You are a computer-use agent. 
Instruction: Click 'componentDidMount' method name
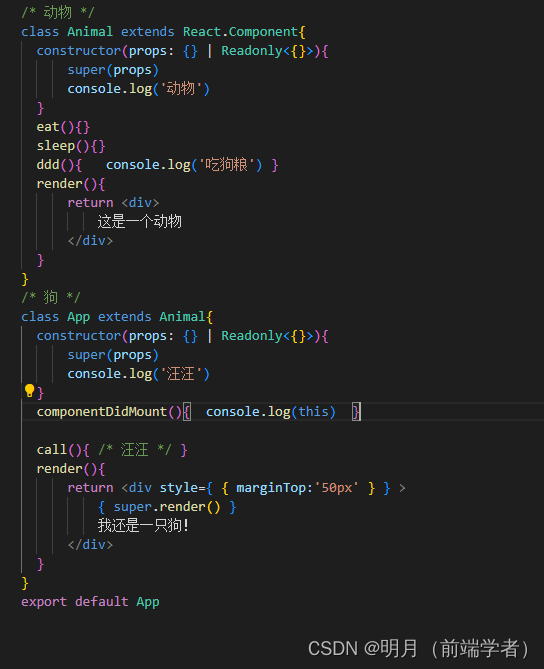102,412
